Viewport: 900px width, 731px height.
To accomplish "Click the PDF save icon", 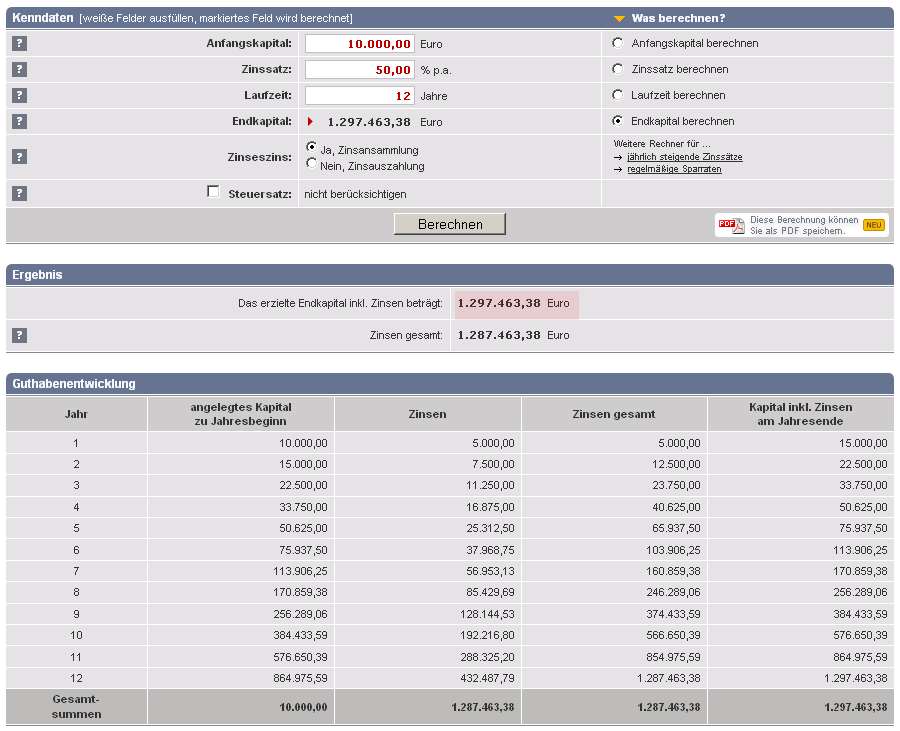I will (x=731, y=225).
